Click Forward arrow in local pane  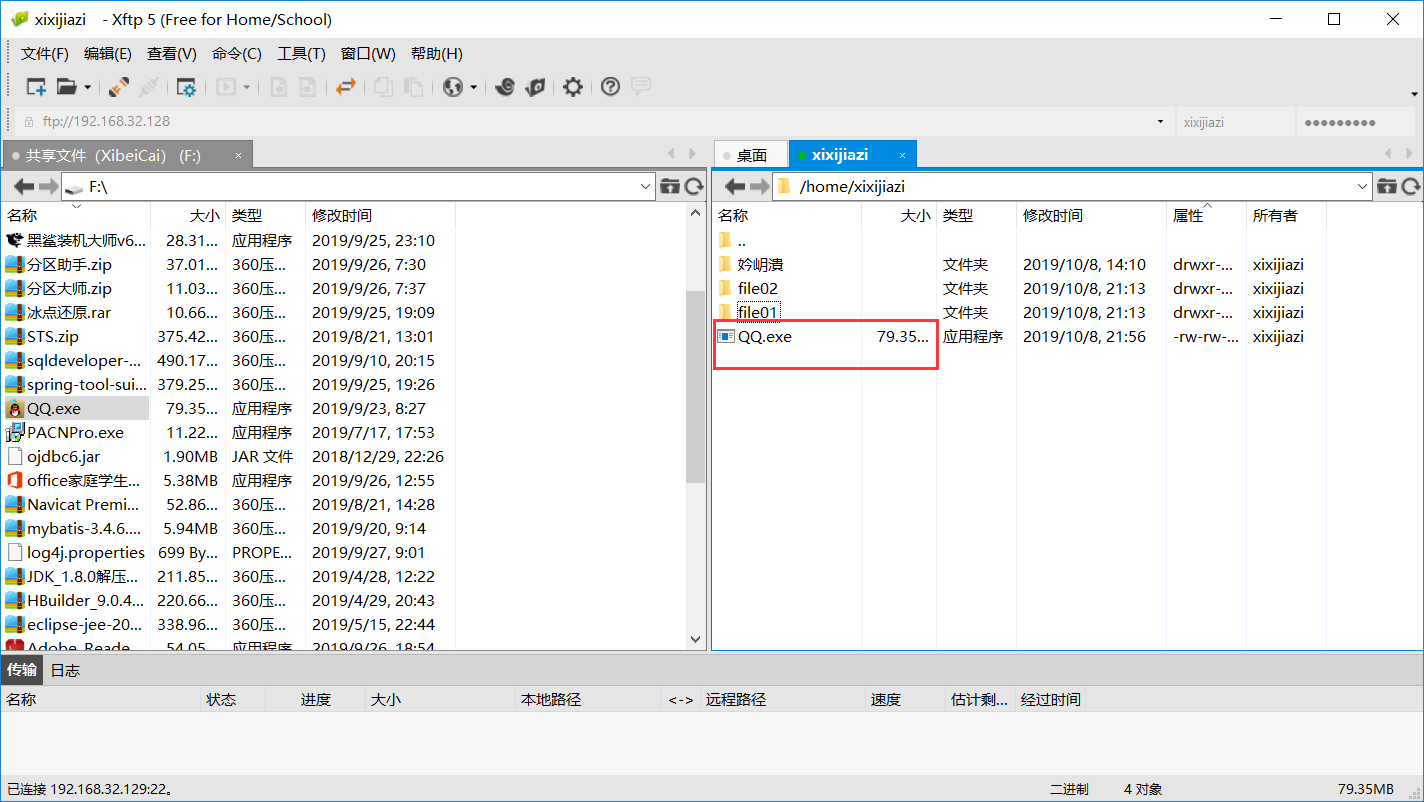(49, 186)
